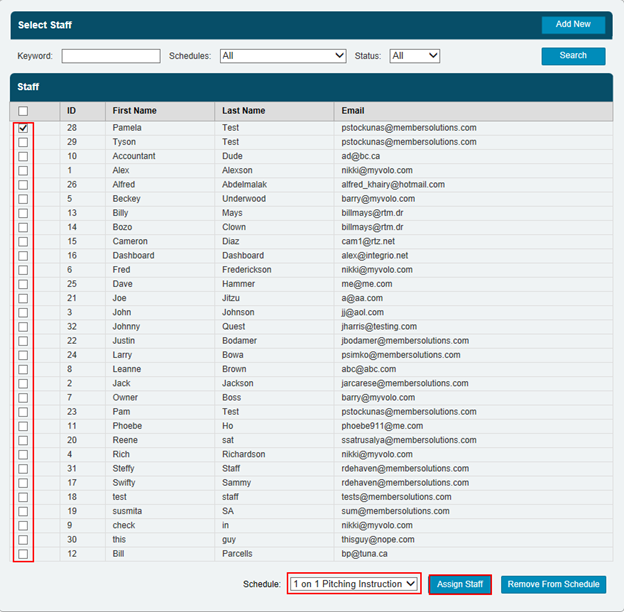Viewport: 624px width, 612px height.
Task: Click Remove From Schedule button
Action: coord(553,584)
